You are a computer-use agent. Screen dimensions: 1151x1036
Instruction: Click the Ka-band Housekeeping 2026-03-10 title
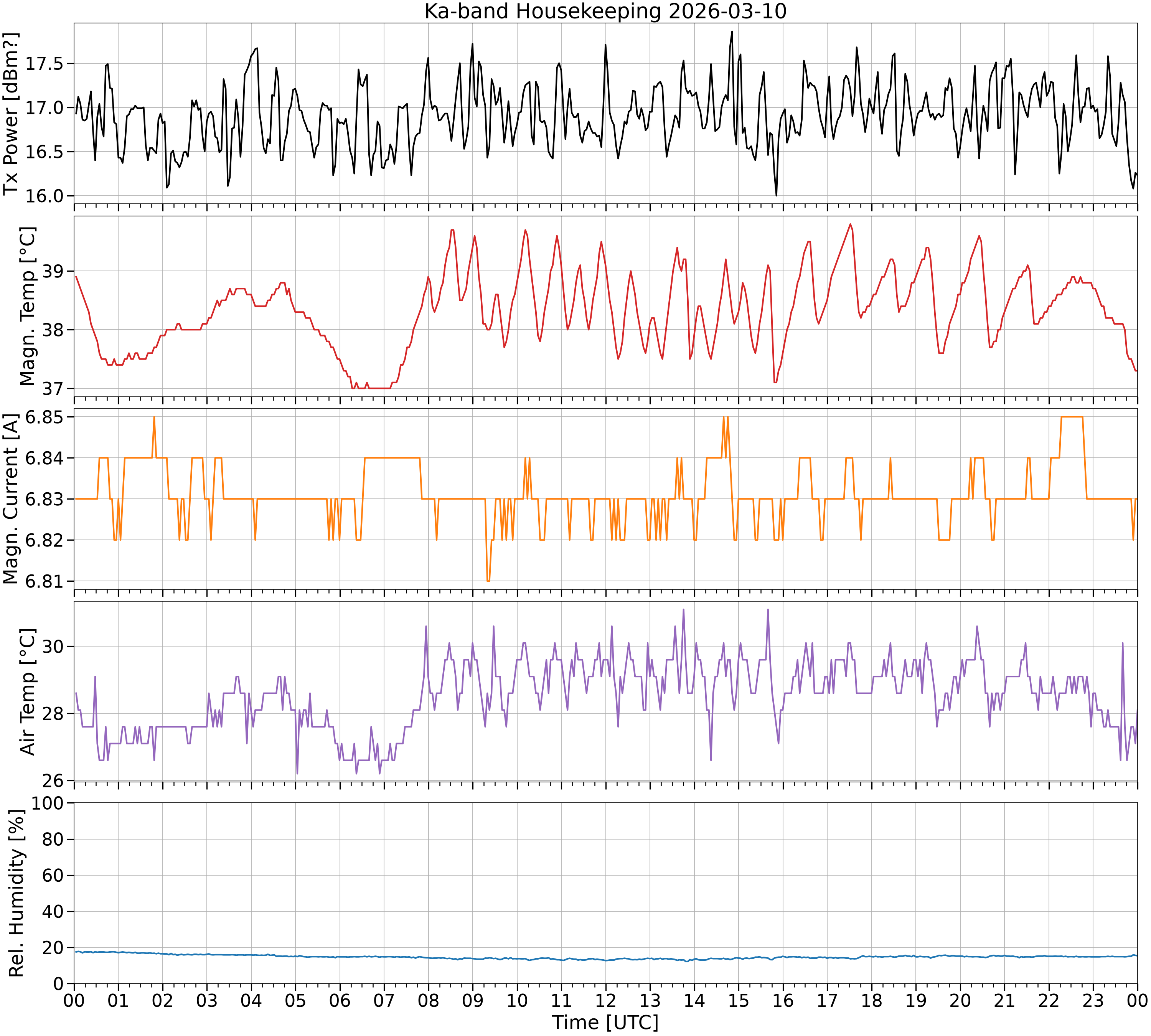coord(606,12)
